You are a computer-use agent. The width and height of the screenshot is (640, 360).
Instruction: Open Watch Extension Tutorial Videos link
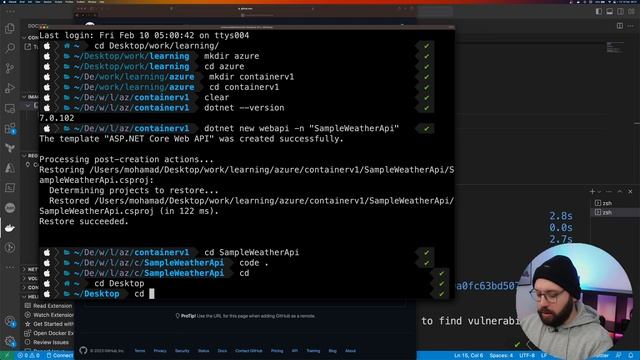coord(49,315)
